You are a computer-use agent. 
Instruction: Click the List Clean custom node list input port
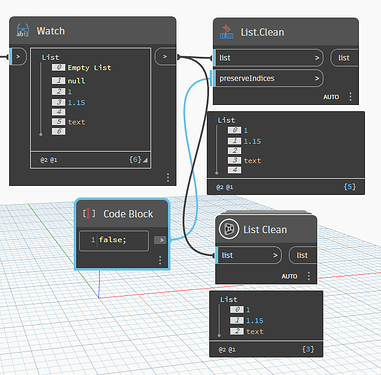[x=249, y=255]
